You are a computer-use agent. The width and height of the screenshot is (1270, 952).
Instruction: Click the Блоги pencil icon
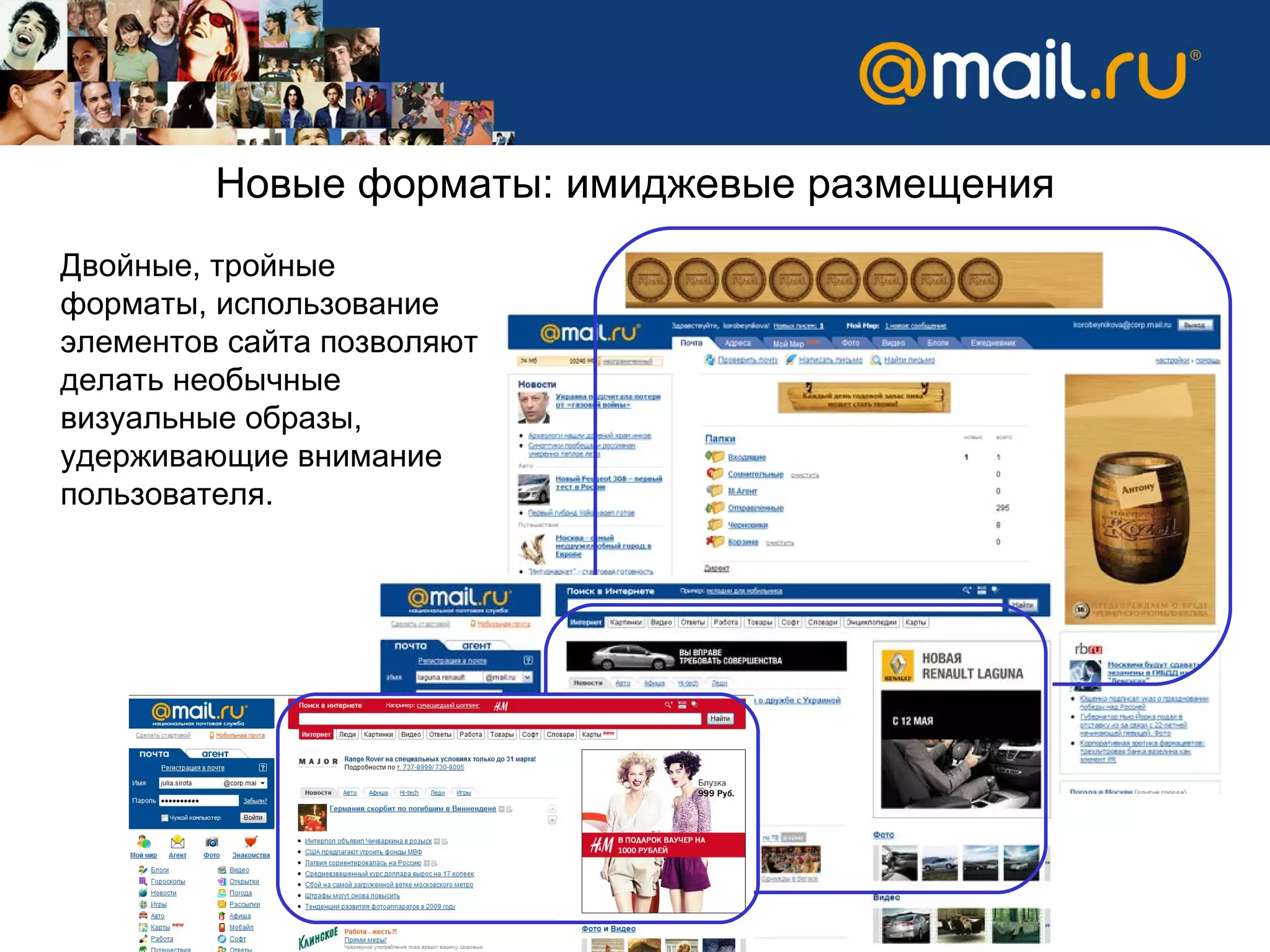point(143,870)
